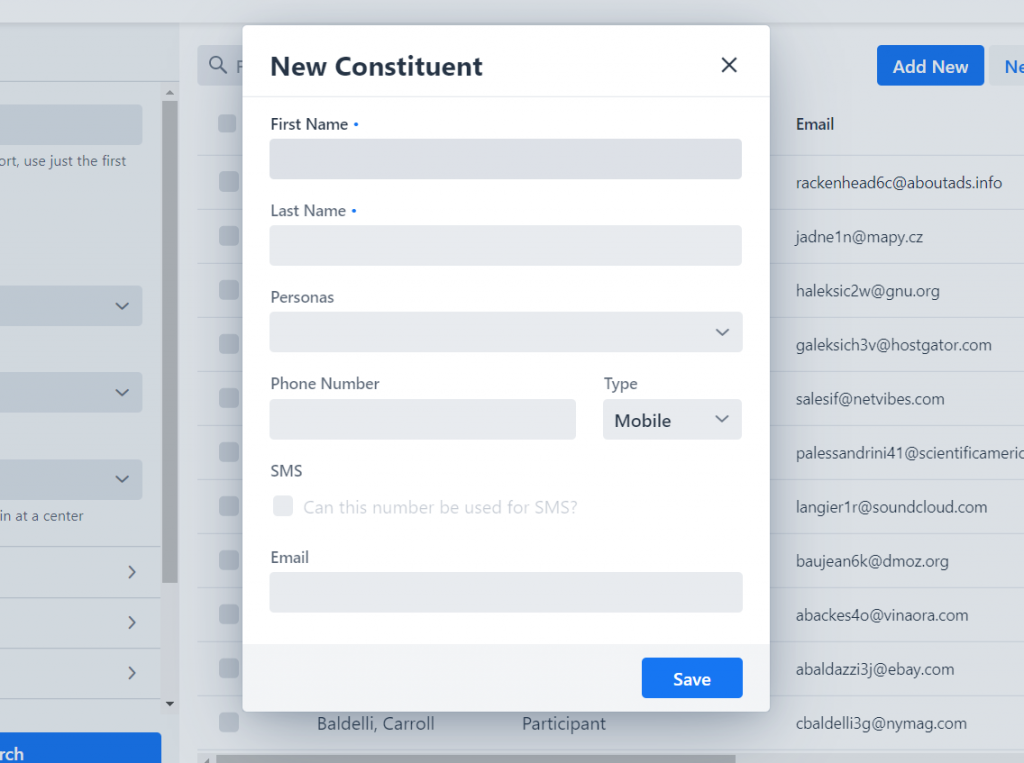Close the New Constituent dialog

(x=729, y=65)
